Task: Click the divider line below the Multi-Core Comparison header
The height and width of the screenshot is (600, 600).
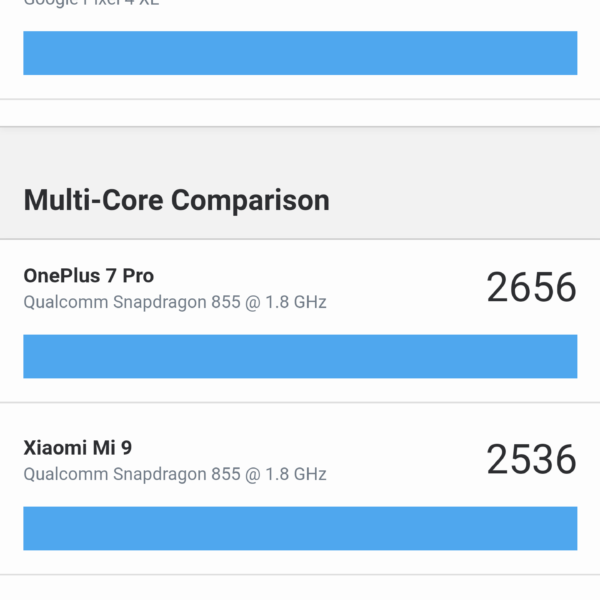Action: click(300, 239)
